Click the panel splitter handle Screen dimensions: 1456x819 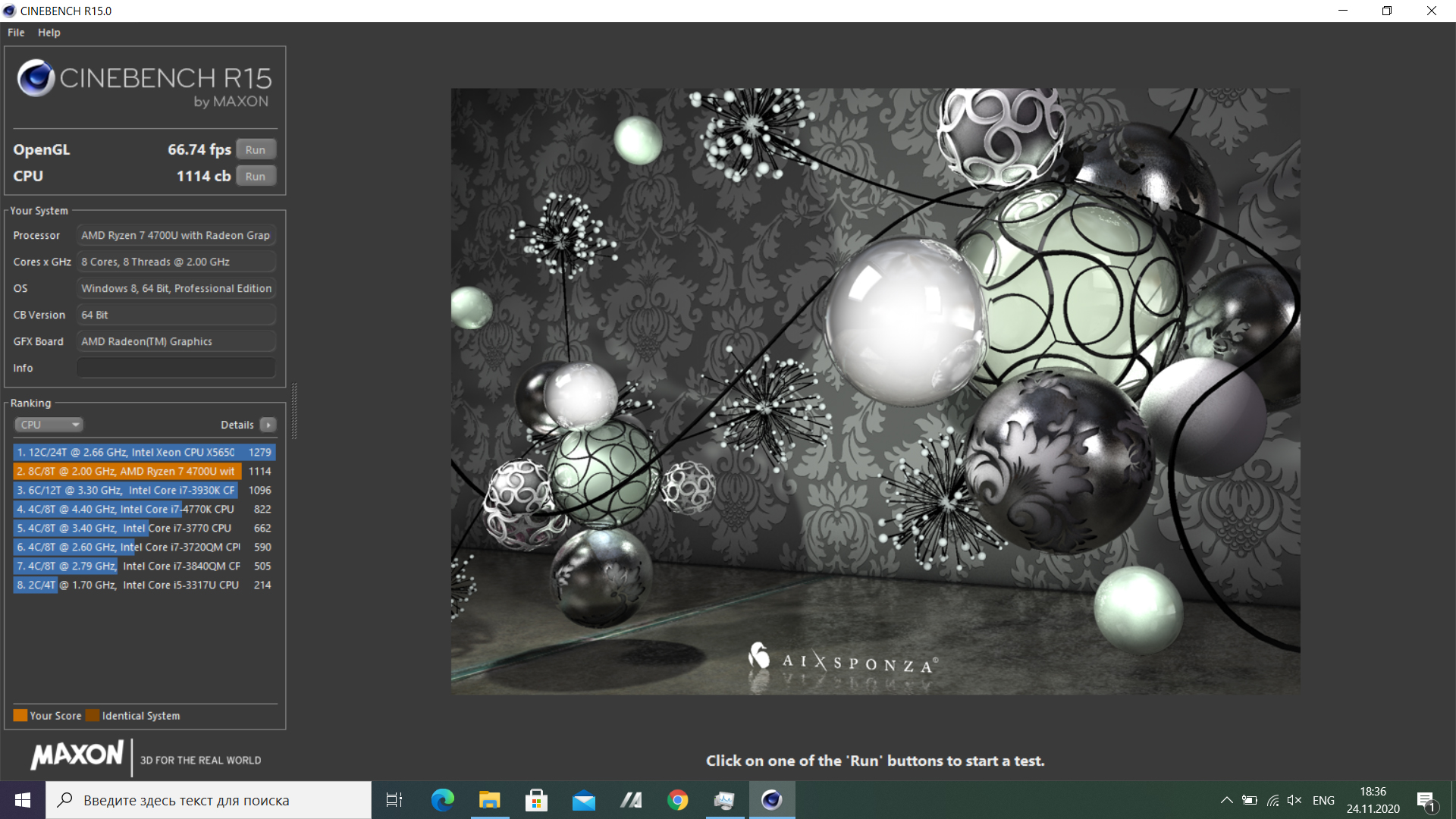(x=294, y=411)
